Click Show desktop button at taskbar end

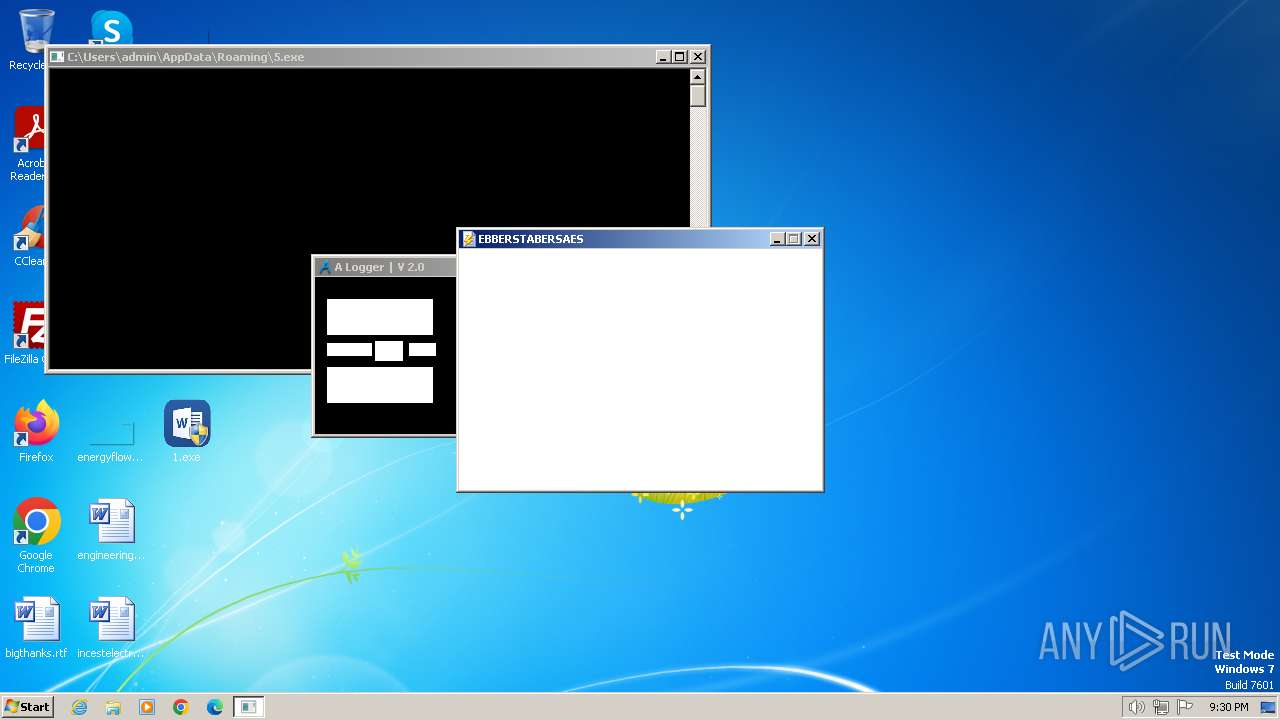click(x=1268, y=707)
